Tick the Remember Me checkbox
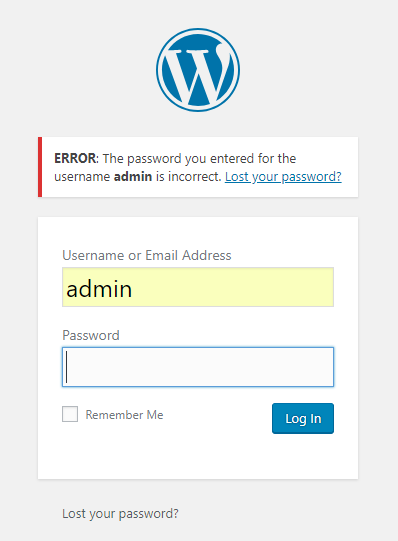This screenshot has height=541, width=398. tap(70, 414)
